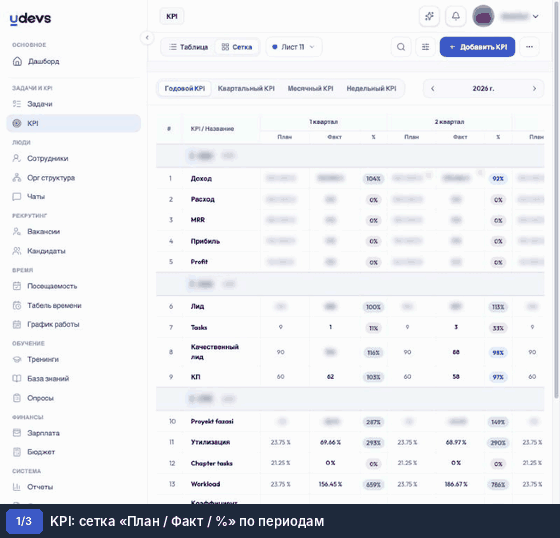
Task: Open the notifications bell
Action: tap(456, 16)
